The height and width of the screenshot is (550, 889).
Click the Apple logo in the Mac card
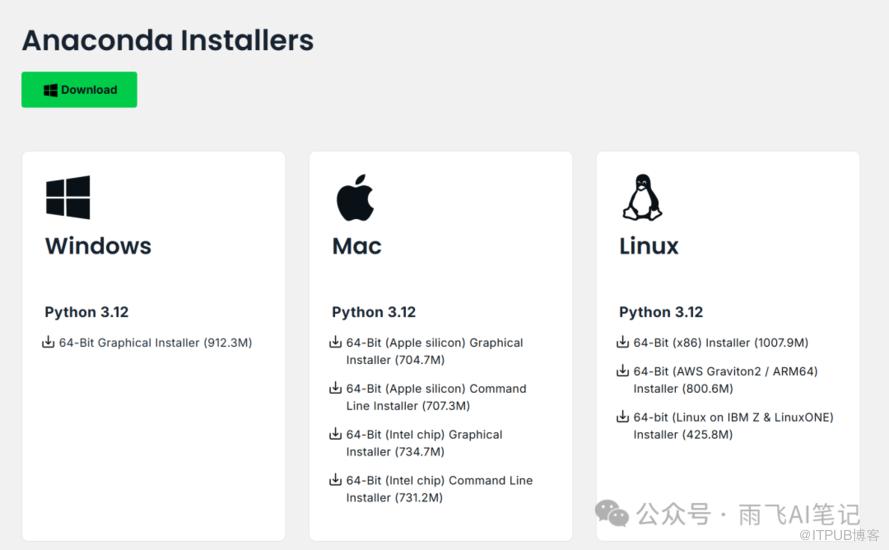[x=355, y=197]
